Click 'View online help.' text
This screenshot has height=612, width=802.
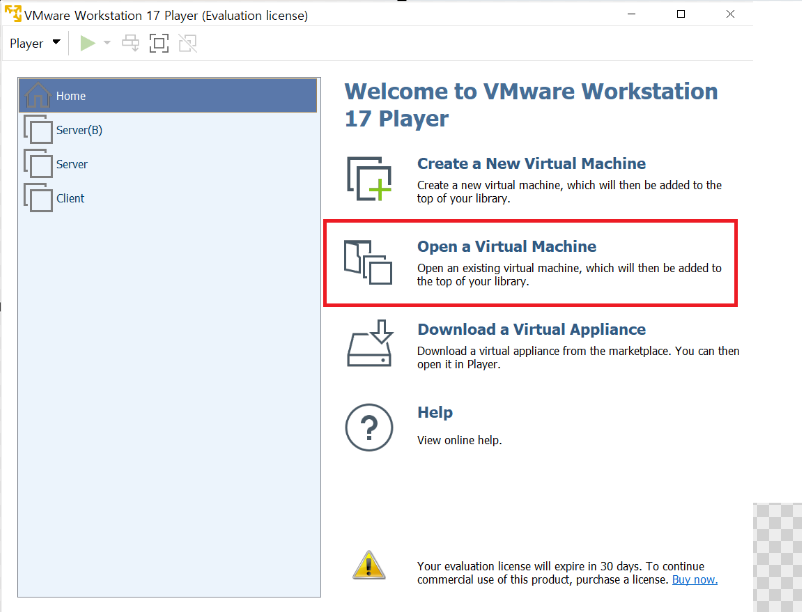pos(459,440)
